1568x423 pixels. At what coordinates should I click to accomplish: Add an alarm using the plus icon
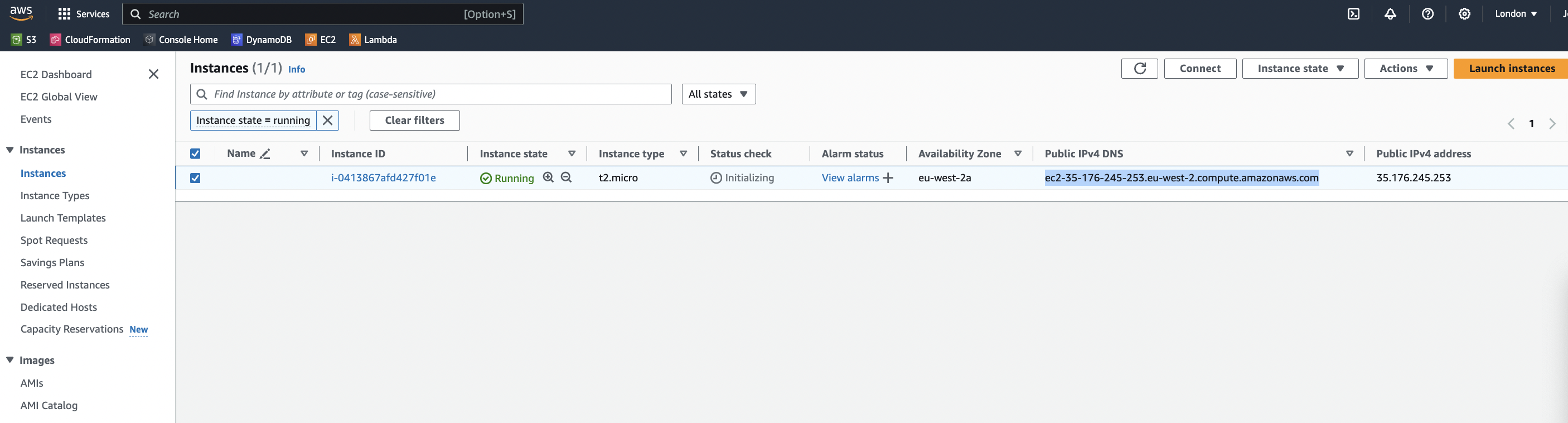pos(888,178)
